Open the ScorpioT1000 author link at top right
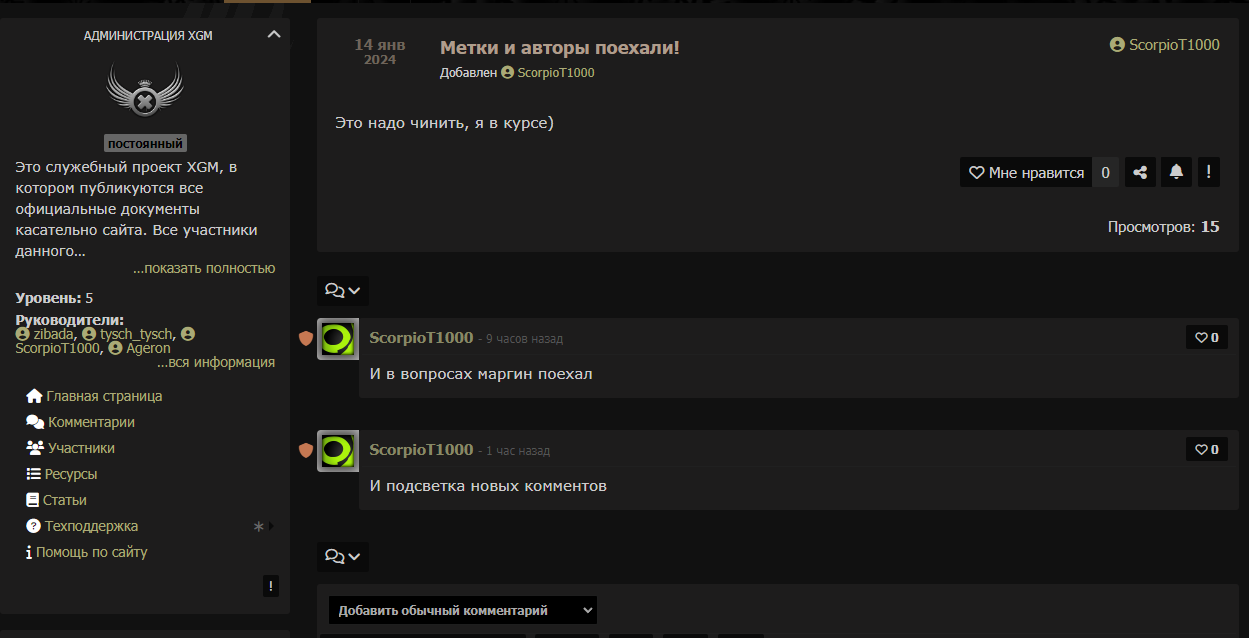Screen dimensions: 1249x638 [x=1165, y=44]
